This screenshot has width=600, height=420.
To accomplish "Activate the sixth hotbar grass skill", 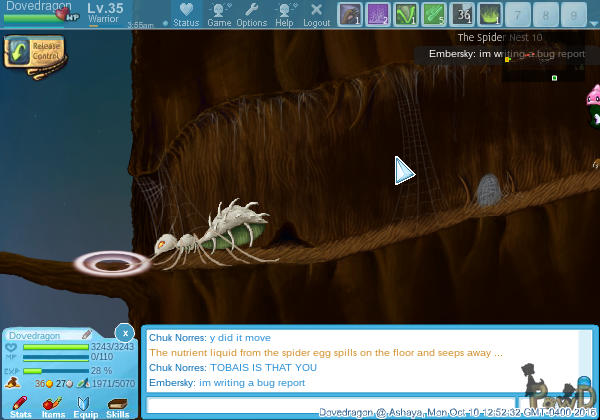I will (x=491, y=14).
